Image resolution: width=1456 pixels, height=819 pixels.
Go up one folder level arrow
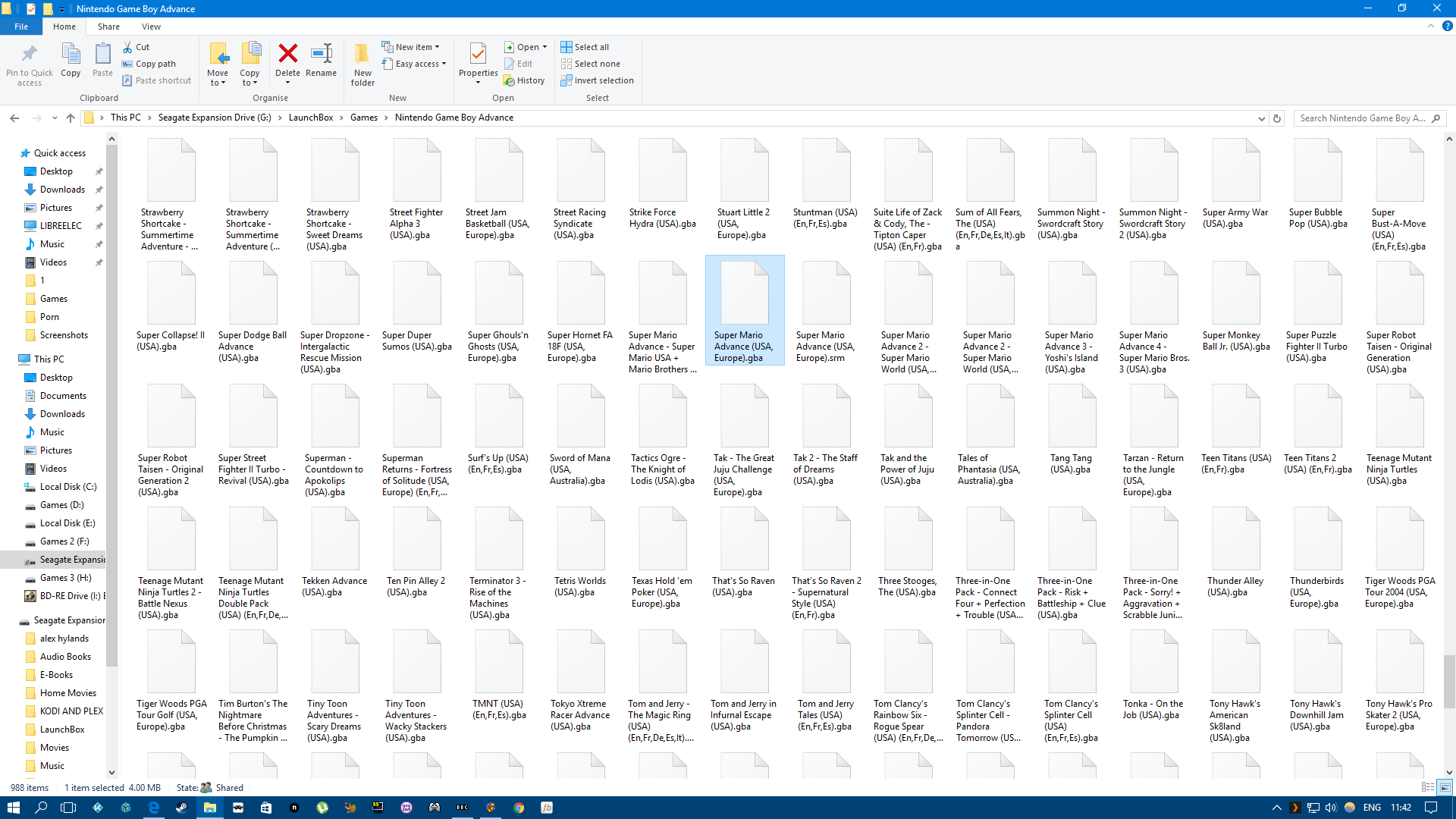71,118
